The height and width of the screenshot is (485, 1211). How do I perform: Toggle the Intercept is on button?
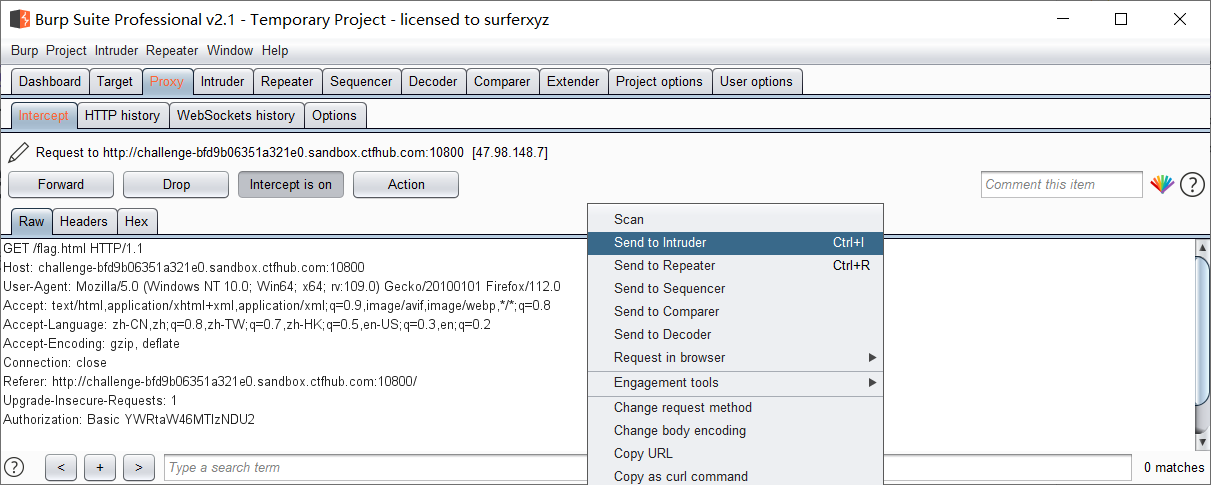(291, 184)
